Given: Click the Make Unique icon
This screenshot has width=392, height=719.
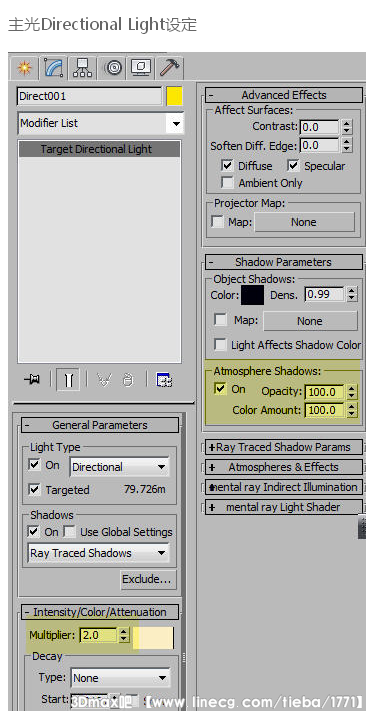Looking at the screenshot, I should pyautogui.click(x=105, y=380).
